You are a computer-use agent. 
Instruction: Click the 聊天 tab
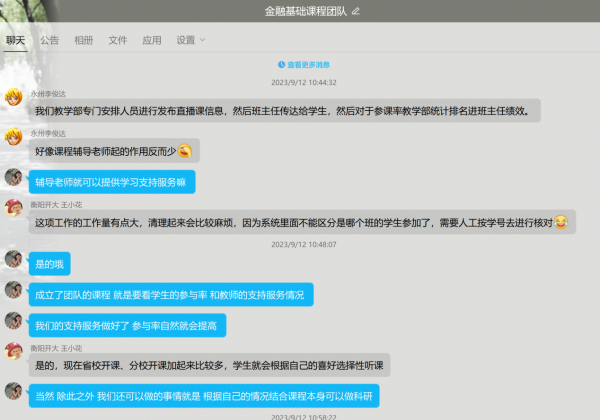tap(15, 40)
